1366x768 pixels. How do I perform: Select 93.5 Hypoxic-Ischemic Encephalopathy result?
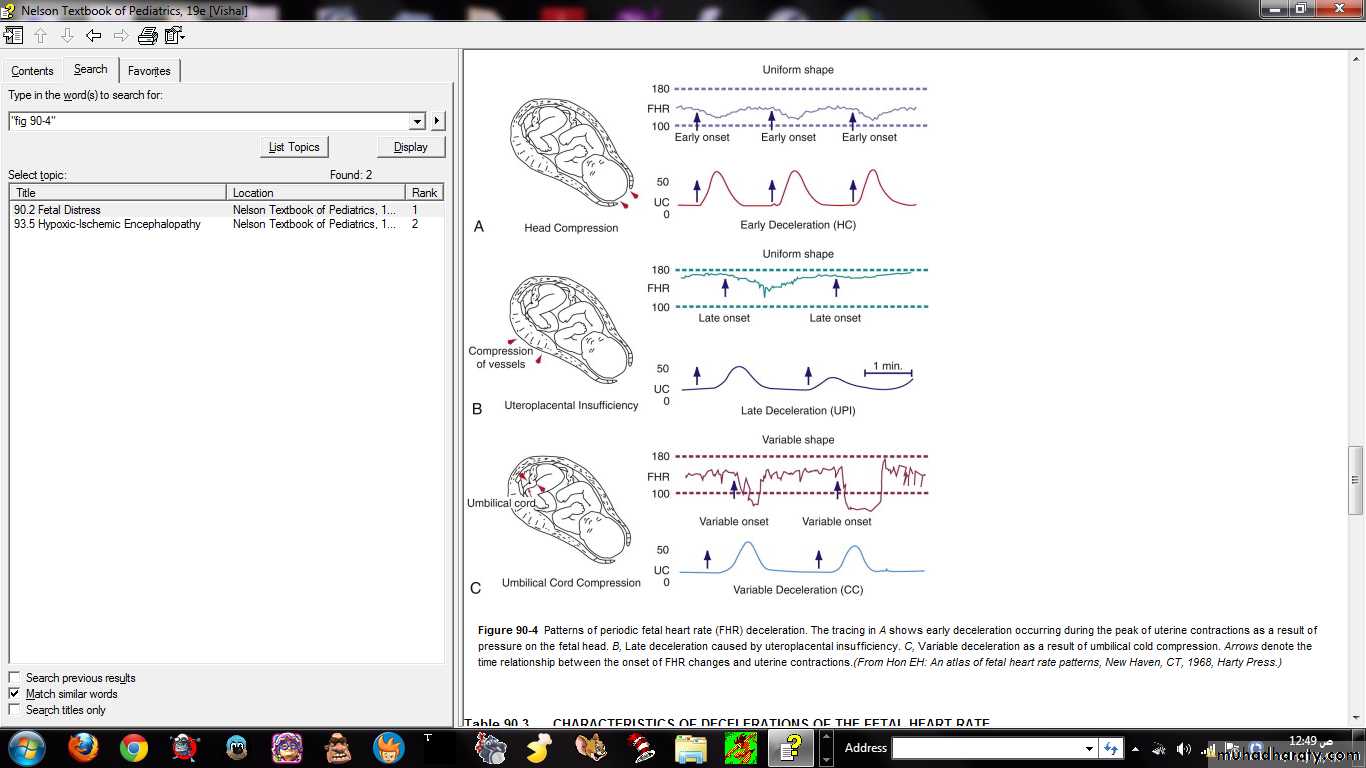pos(107,224)
